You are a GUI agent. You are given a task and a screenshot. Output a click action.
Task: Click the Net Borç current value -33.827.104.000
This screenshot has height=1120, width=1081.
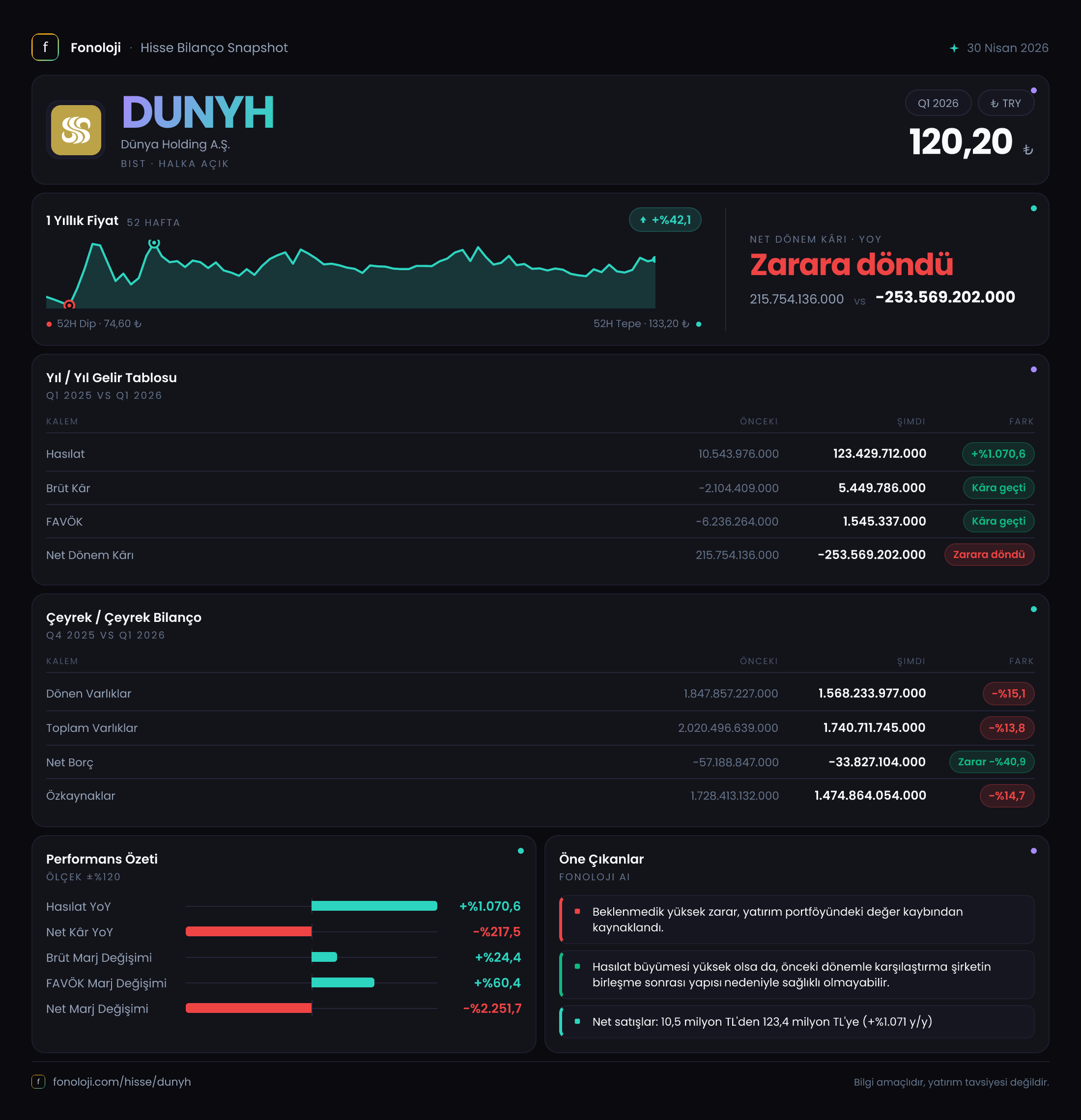pyautogui.click(x=877, y=762)
